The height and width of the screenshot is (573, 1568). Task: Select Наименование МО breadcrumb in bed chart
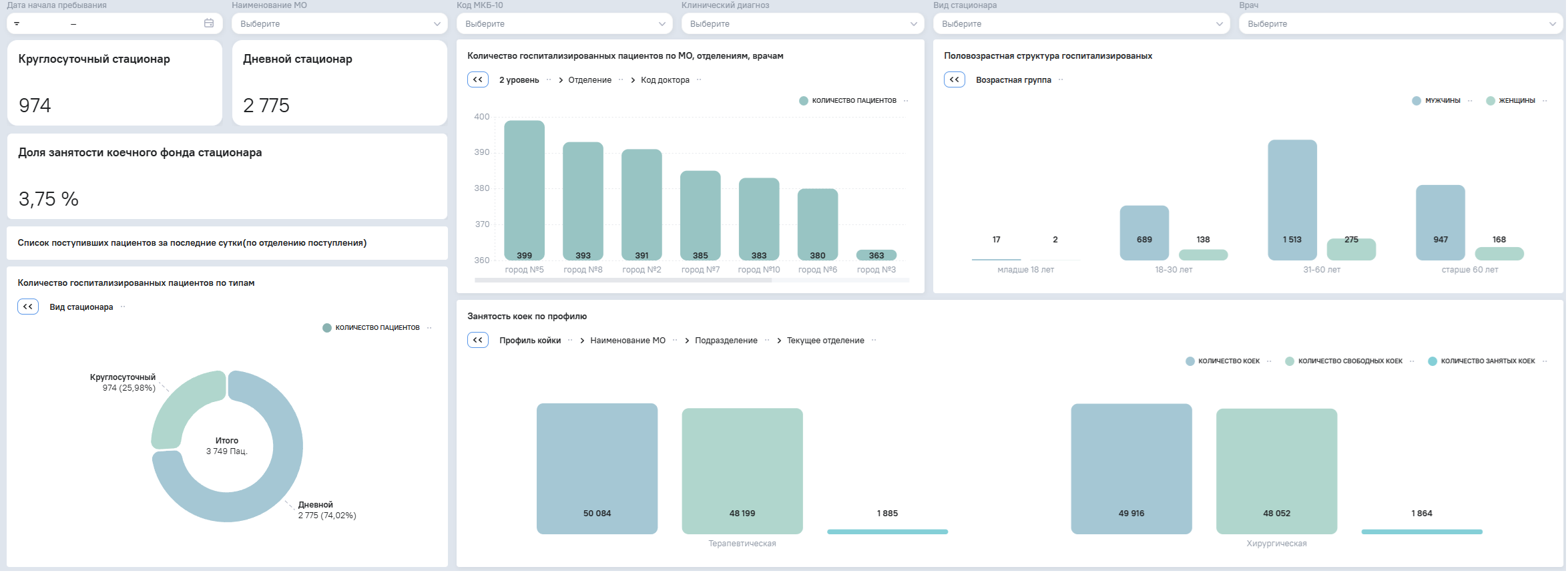(x=627, y=341)
